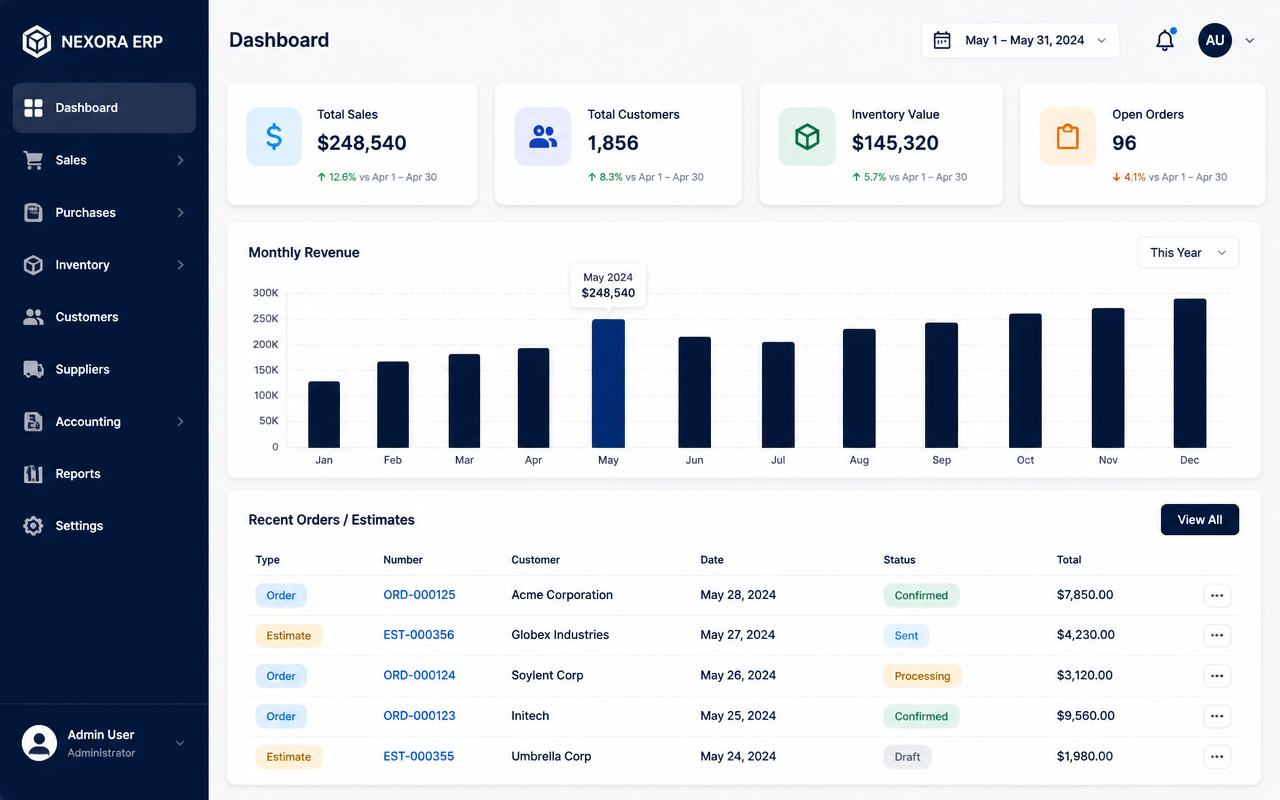Open actions menu for EST-000356 row
The image size is (1280, 800).
(1217, 635)
